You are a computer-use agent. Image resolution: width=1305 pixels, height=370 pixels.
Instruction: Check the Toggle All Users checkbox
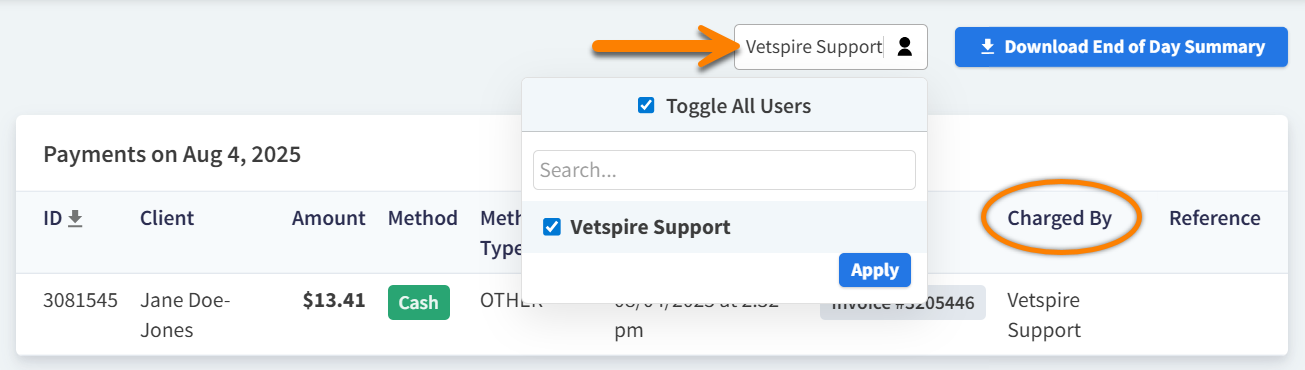tap(646, 105)
